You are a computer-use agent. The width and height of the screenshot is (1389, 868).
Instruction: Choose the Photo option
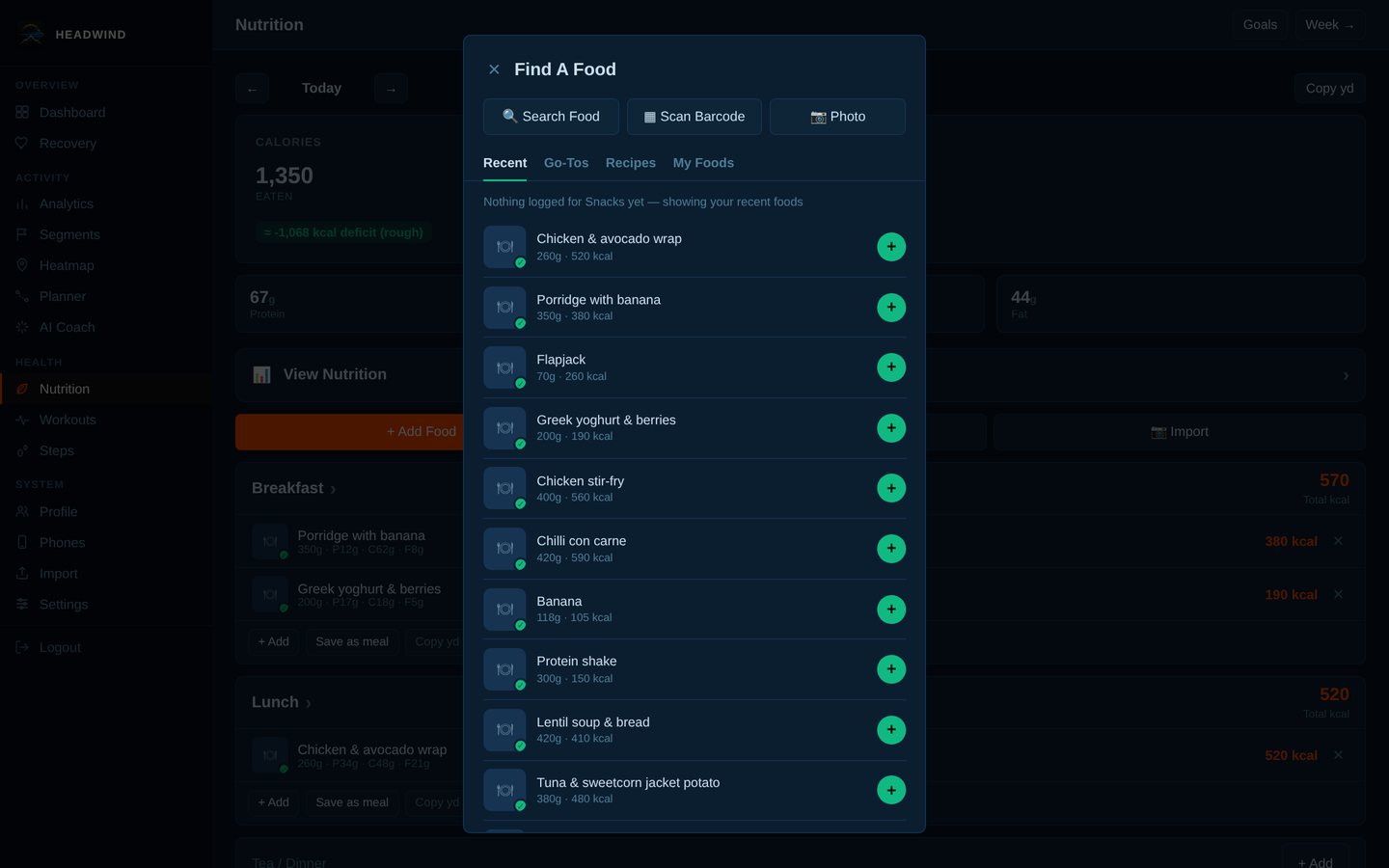(837, 117)
